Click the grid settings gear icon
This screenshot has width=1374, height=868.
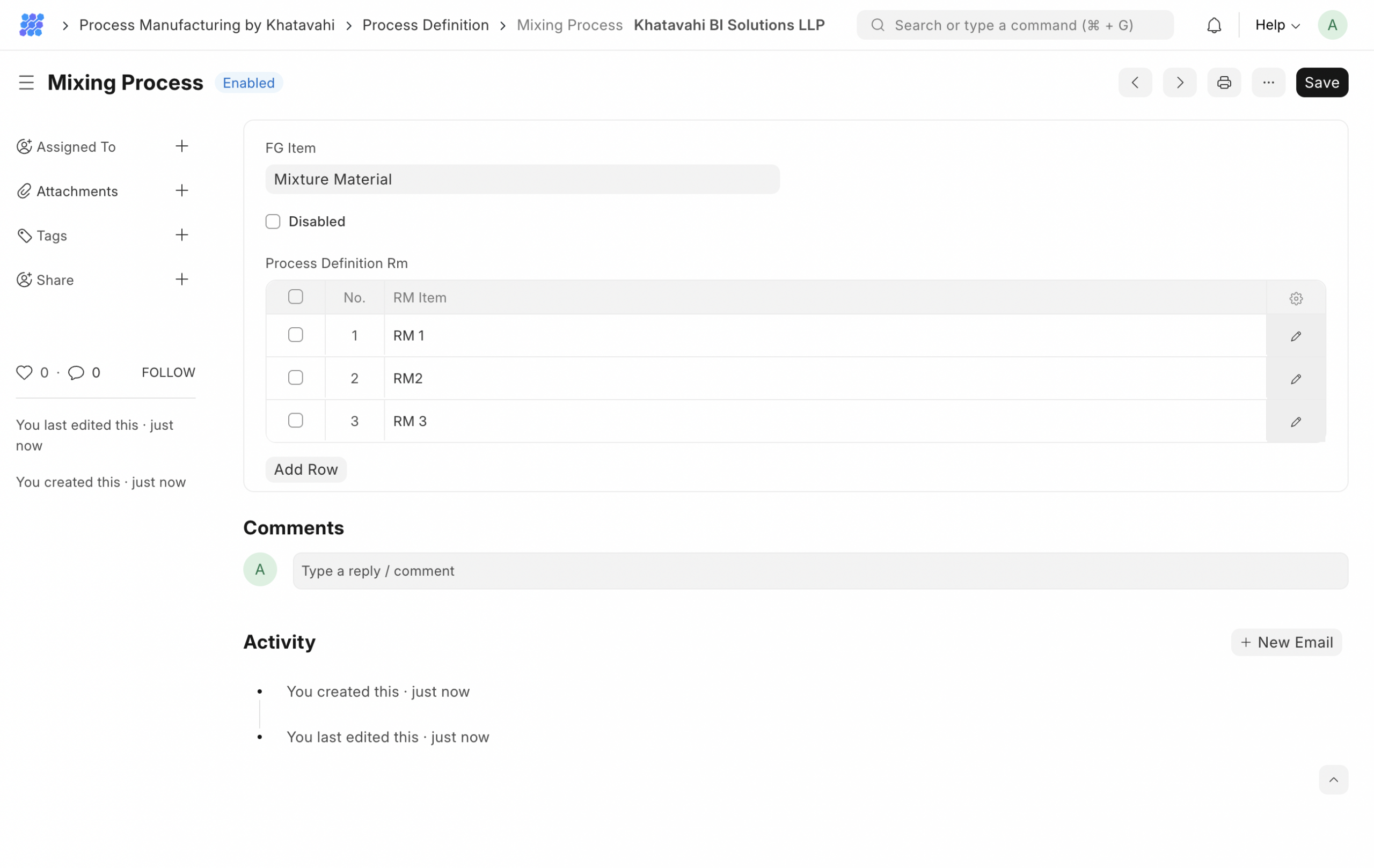tap(1295, 298)
